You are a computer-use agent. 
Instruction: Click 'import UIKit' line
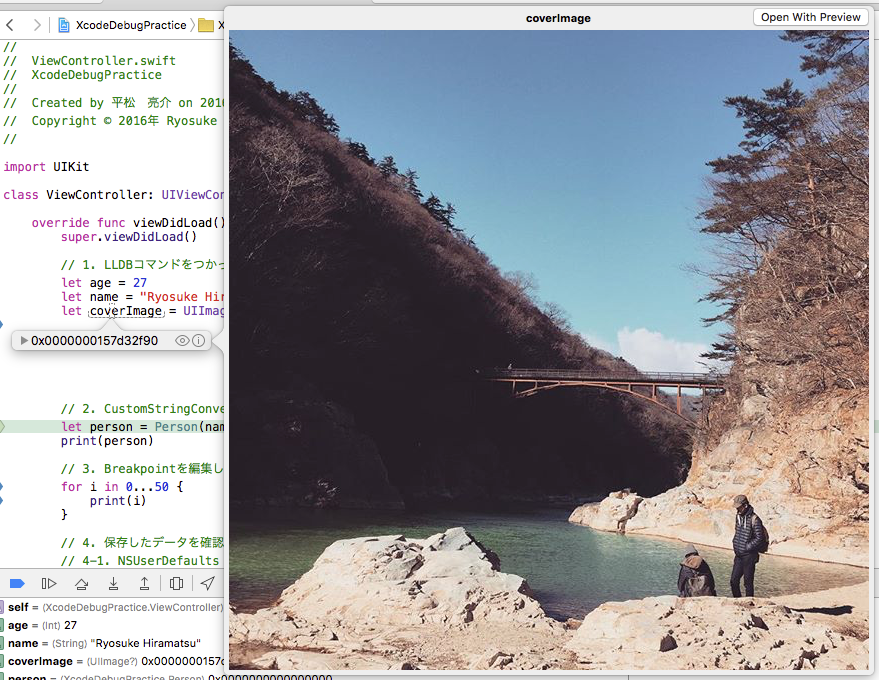tap(46, 166)
